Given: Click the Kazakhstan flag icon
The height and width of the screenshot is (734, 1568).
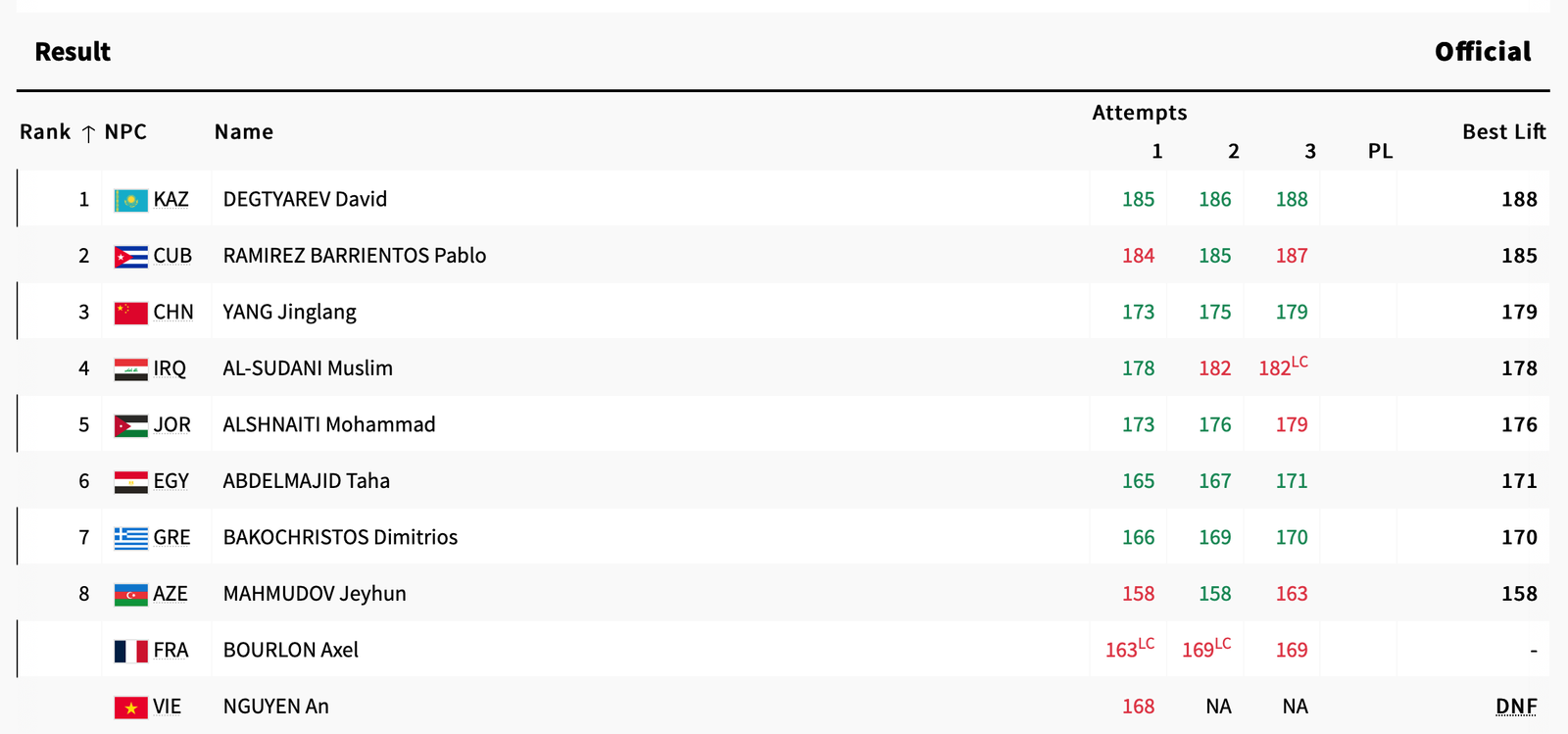Looking at the screenshot, I should coord(130,200).
